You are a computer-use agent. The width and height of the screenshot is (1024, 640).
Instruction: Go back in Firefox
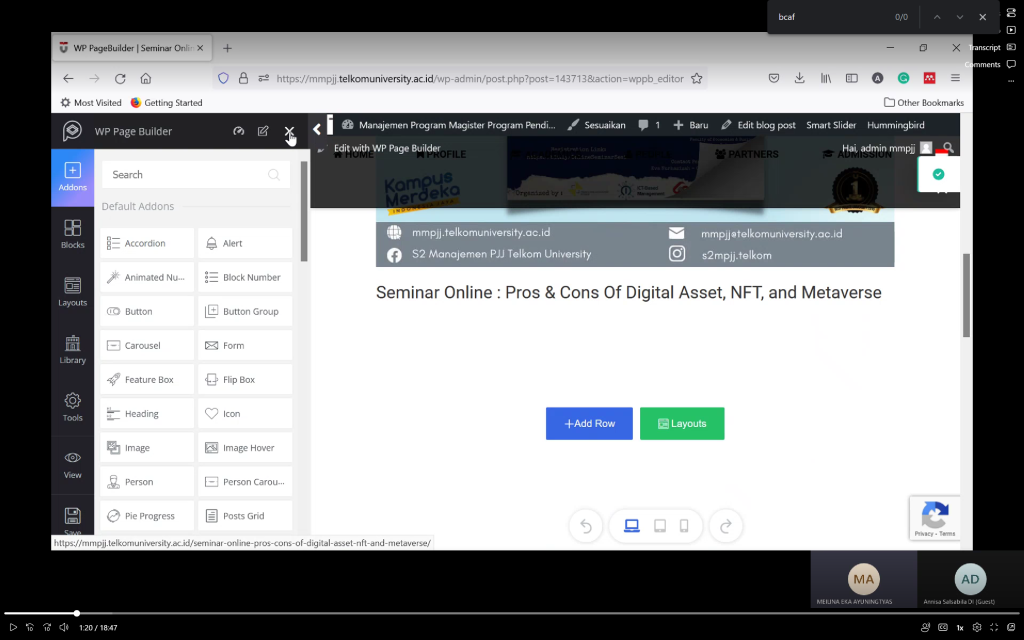pyautogui.click(x=68, y=78)
